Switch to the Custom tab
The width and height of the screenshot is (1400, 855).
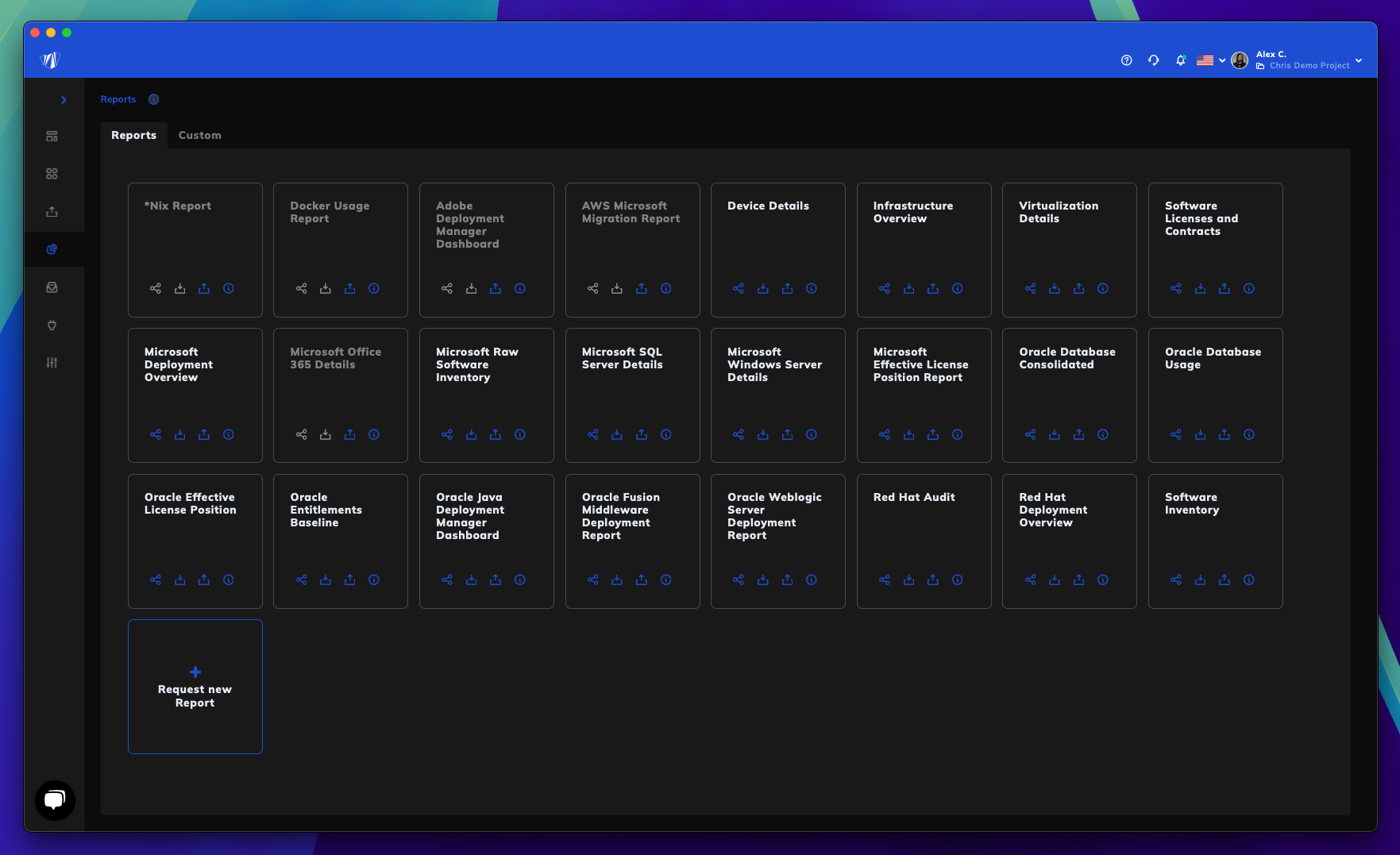click(199, 136)
